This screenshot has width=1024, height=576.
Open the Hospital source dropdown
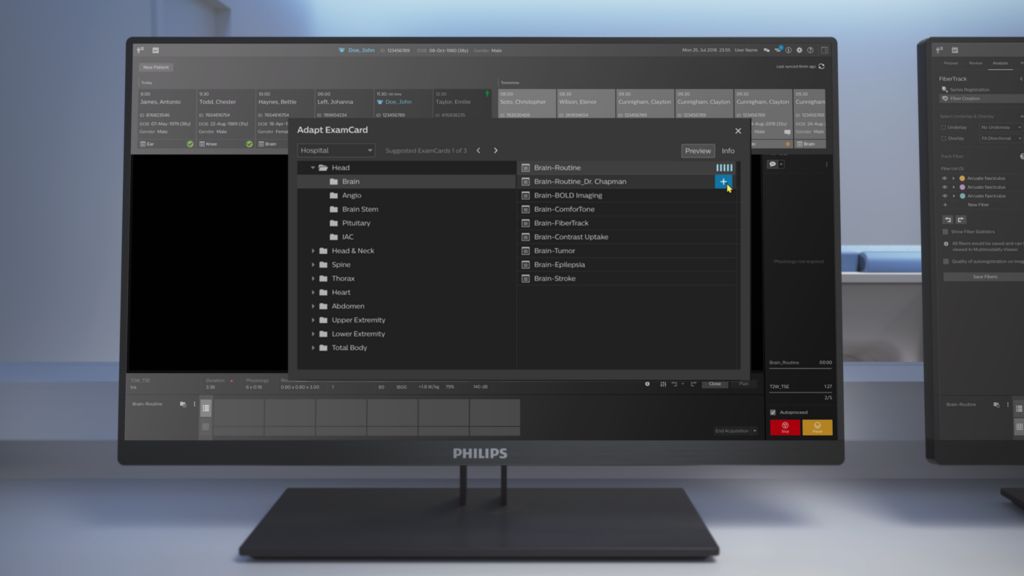[336, 150]
